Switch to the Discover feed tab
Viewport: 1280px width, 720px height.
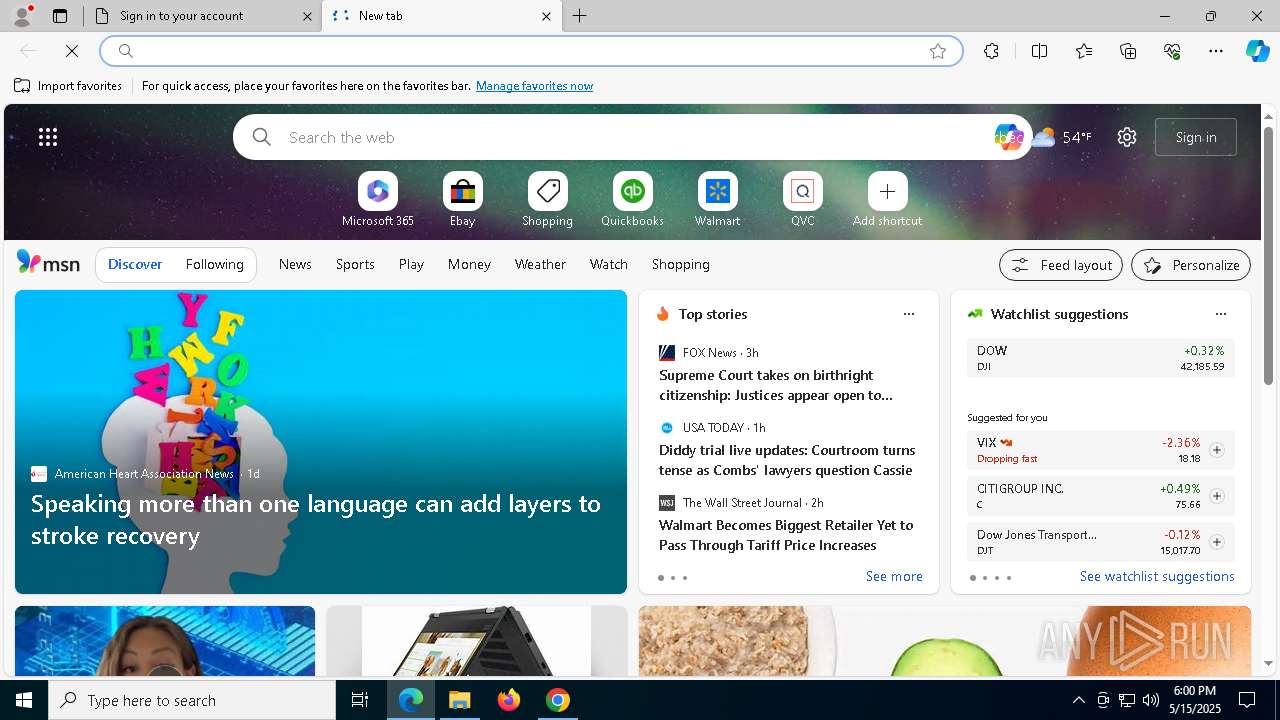click(135, 264)
